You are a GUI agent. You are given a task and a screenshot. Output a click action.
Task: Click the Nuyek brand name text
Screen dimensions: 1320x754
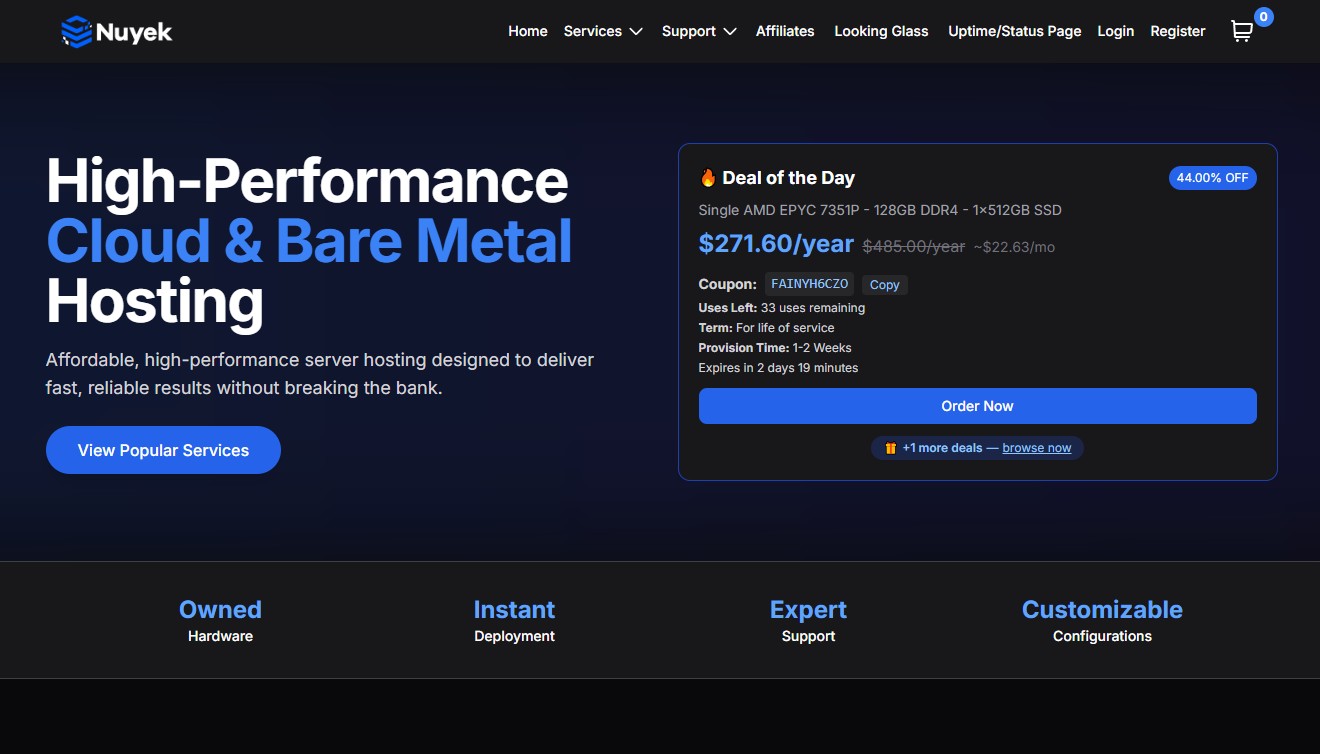tap(135, 33)
